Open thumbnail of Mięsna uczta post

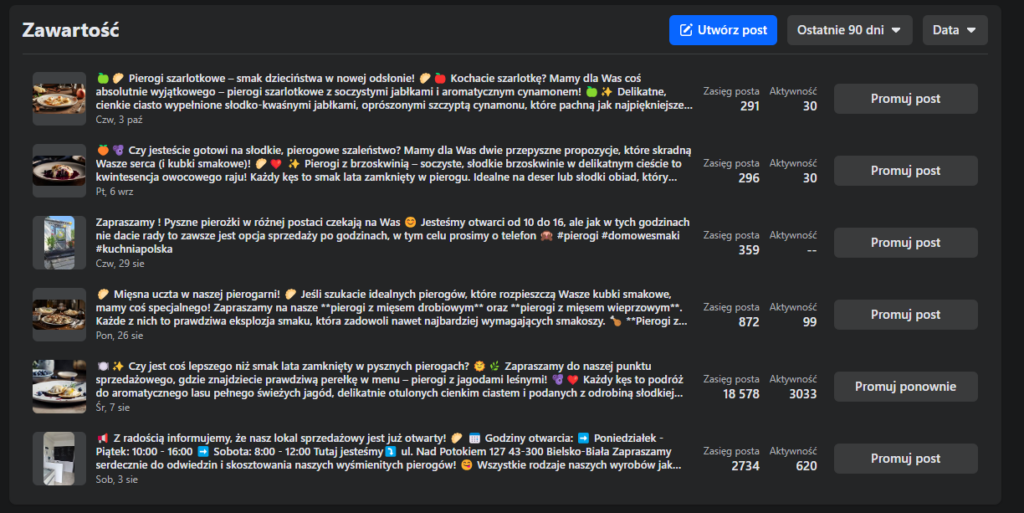(59, 315)
